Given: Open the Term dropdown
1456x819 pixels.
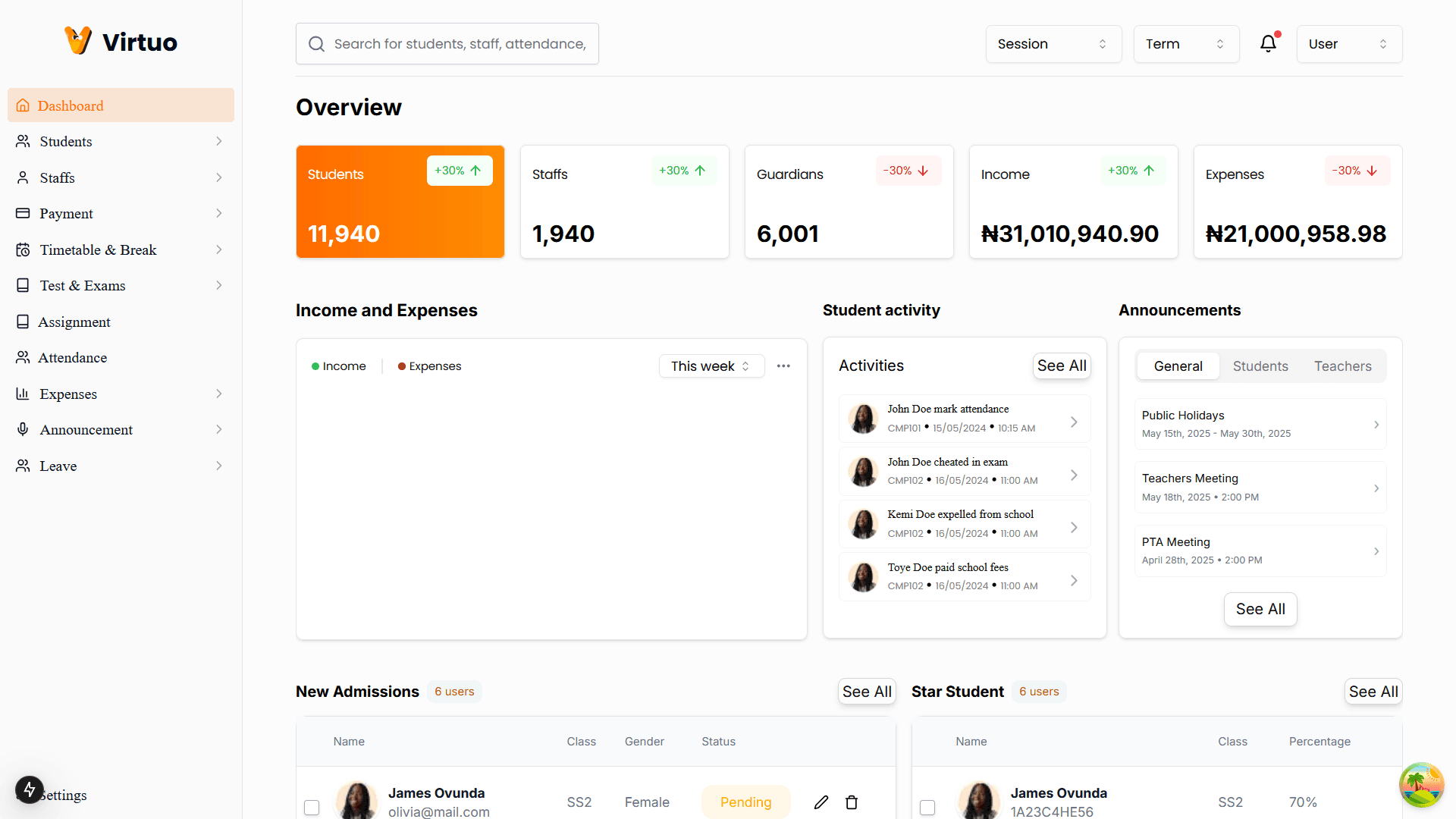Looking at the screenshot, I should (x=1186, y=44).
